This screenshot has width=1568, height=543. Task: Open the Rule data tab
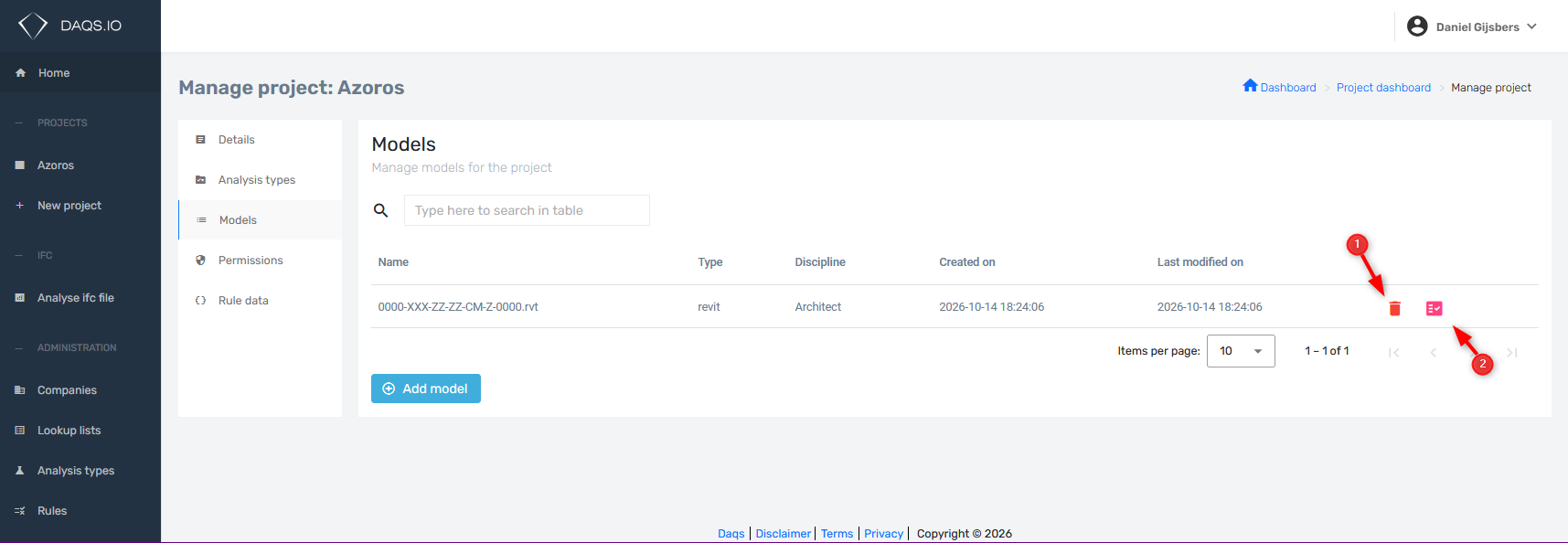point(261,301)
